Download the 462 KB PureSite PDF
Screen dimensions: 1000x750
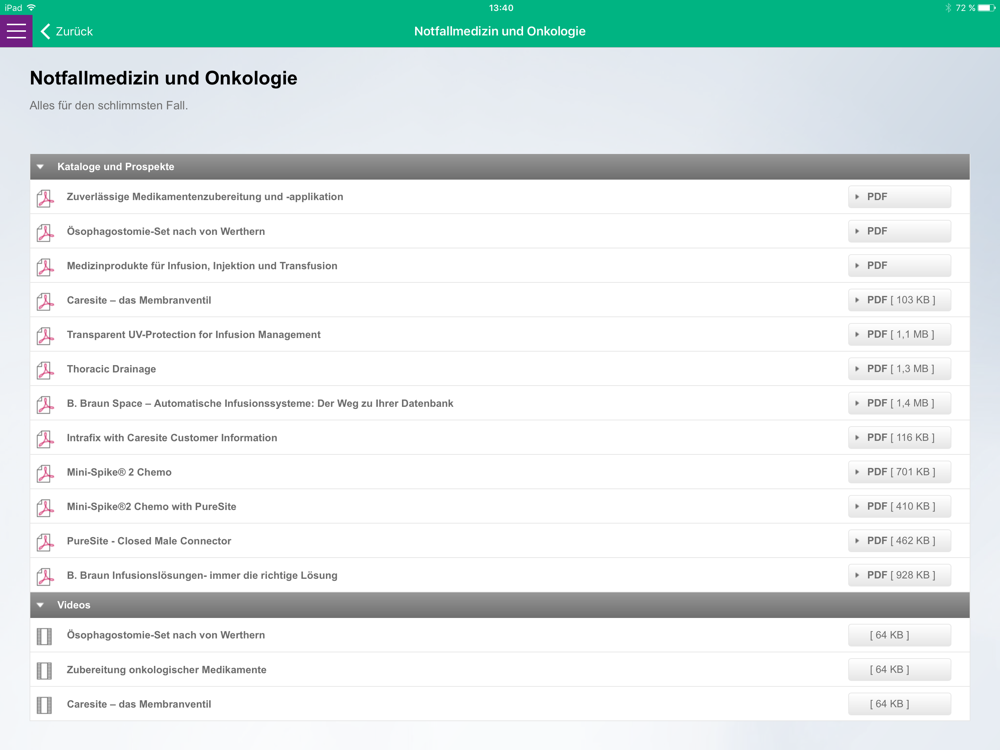[899, 541]
